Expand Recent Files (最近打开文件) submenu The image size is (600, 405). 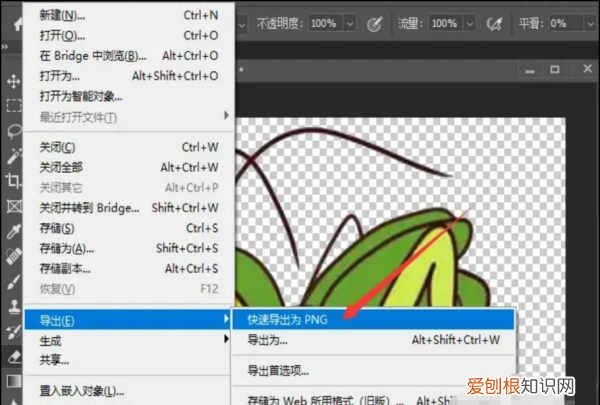pos(129,117)
